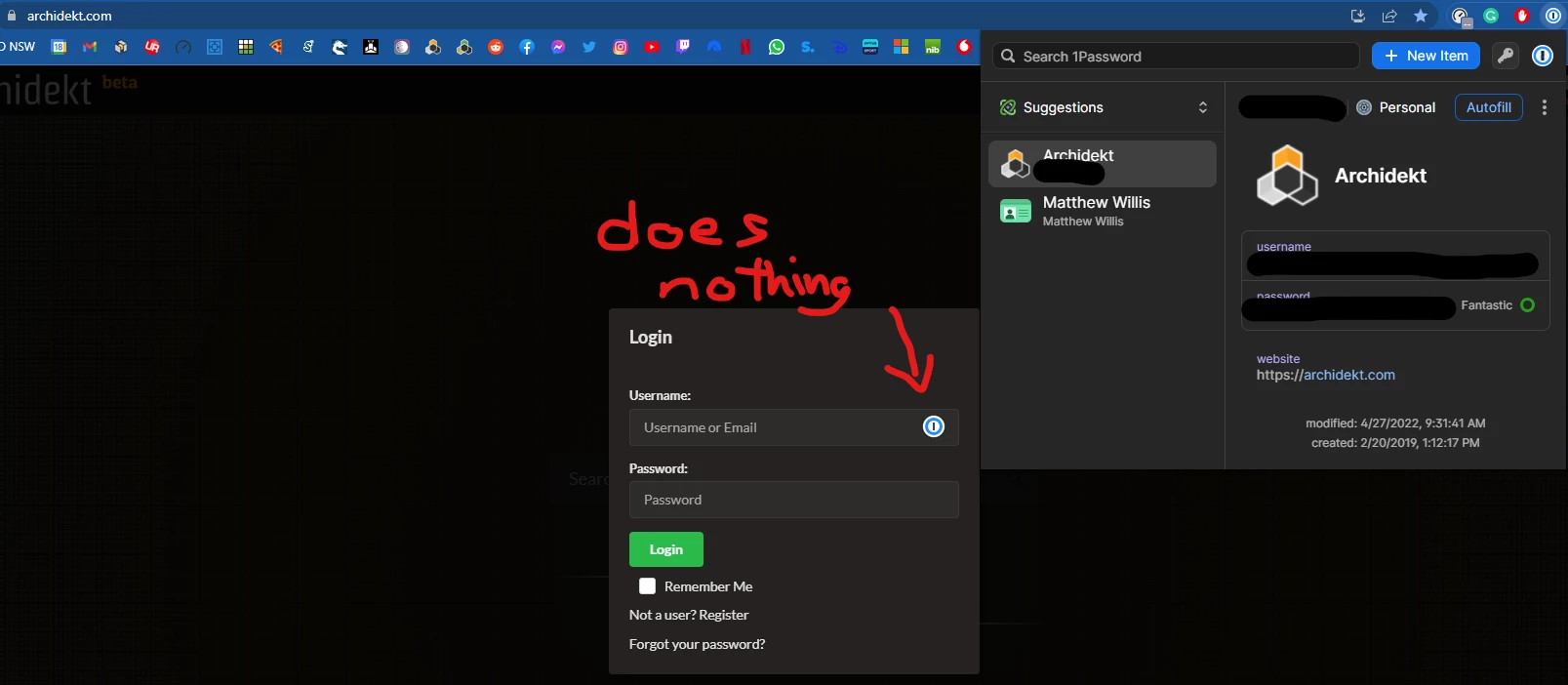
Task: Select the Matthew Willis identity item
Action: tap(1103, 211)
